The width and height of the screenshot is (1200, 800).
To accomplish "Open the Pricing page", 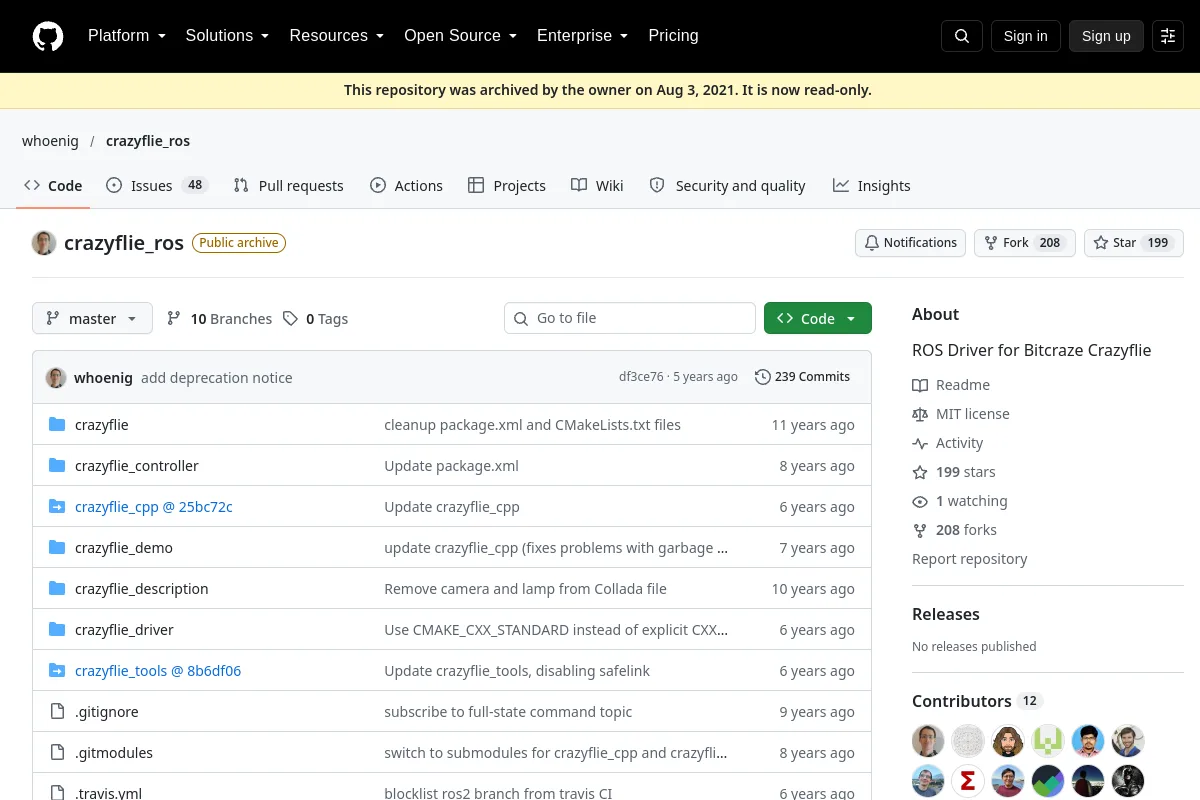I will click(673, 36).
